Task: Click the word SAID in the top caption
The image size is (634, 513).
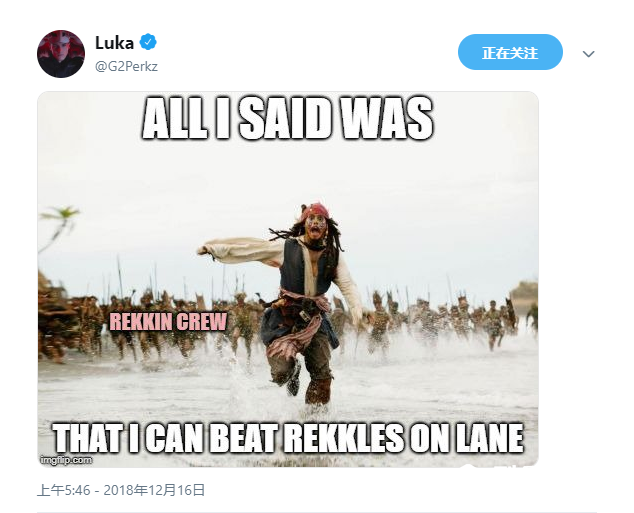Action: click(287, 119)
